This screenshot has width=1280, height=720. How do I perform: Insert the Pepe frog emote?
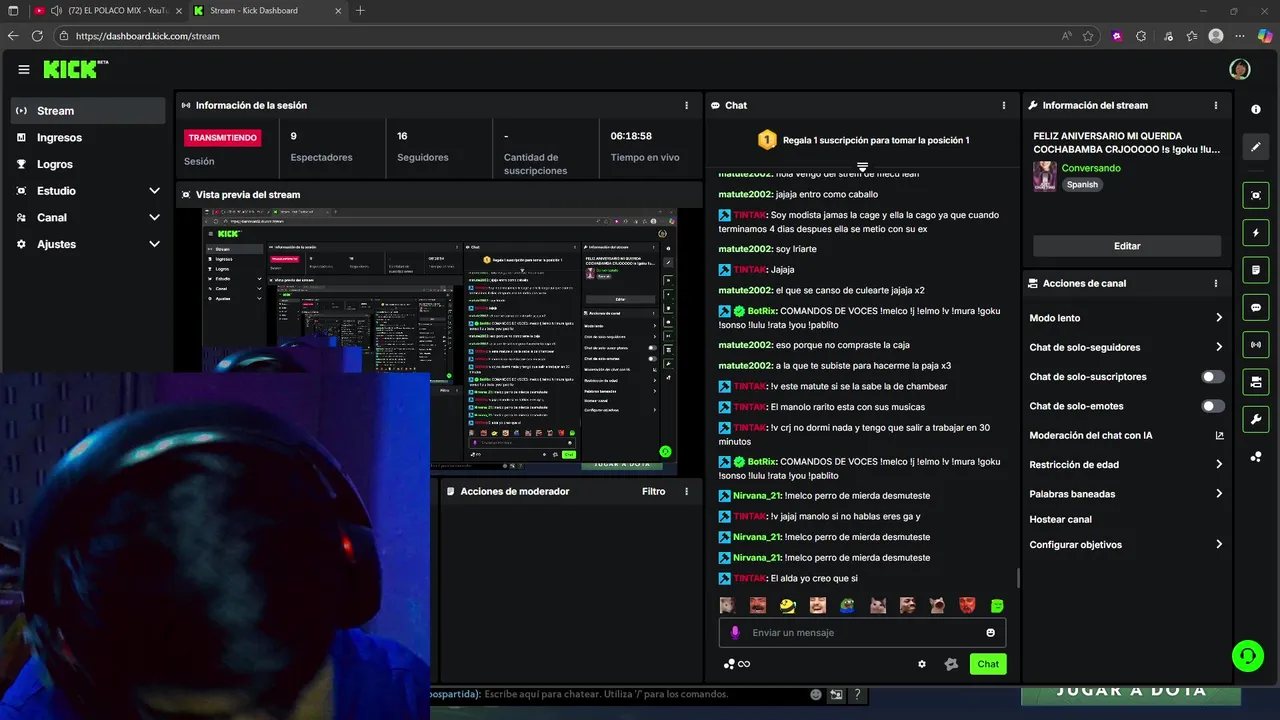pyautogui.click(x=847, y=605)
